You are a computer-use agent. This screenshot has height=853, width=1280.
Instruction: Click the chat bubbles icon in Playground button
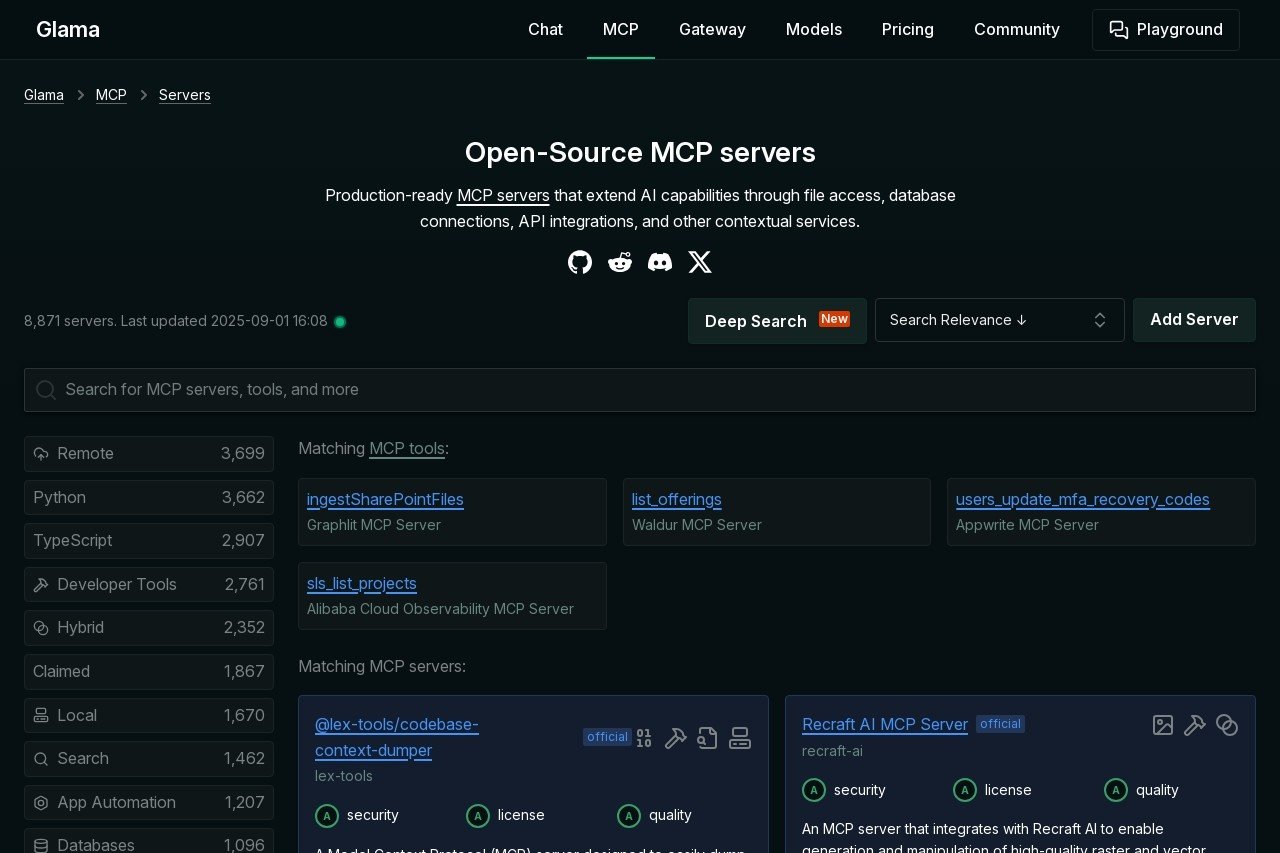[1119, 30]
